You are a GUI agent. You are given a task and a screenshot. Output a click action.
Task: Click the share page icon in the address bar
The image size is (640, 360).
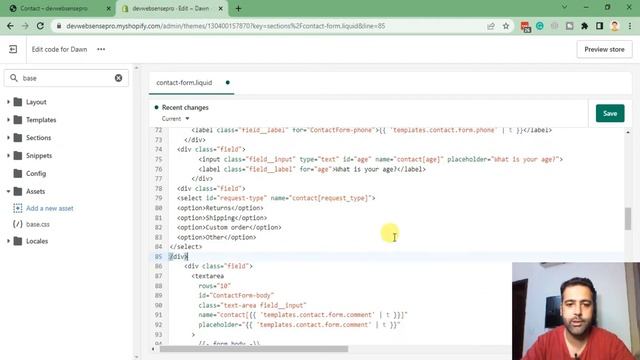pos(491,26)
